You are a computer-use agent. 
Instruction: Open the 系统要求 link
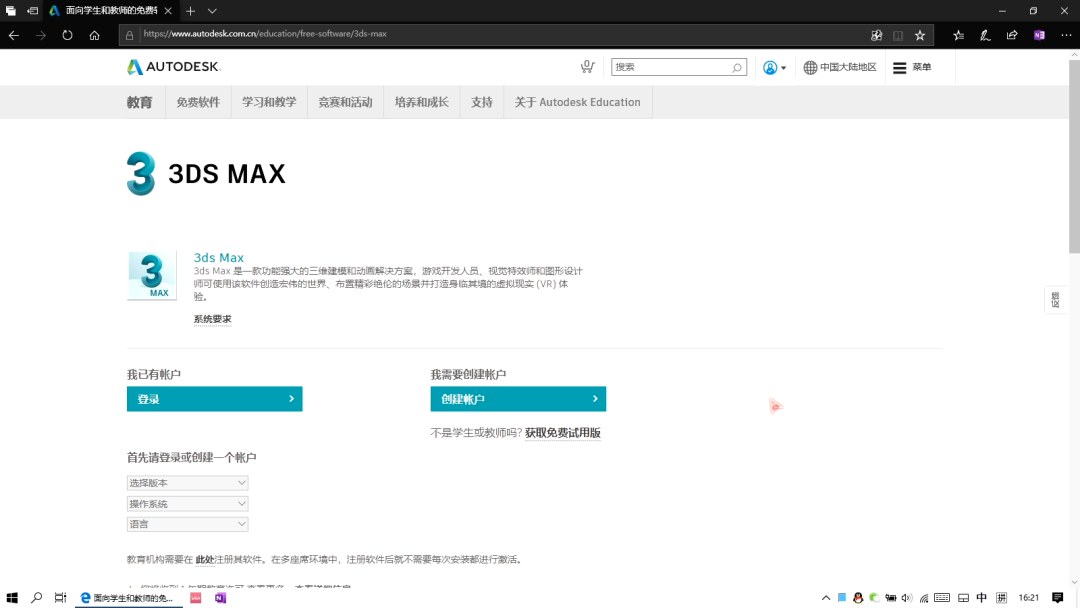(x=212, y=319)
